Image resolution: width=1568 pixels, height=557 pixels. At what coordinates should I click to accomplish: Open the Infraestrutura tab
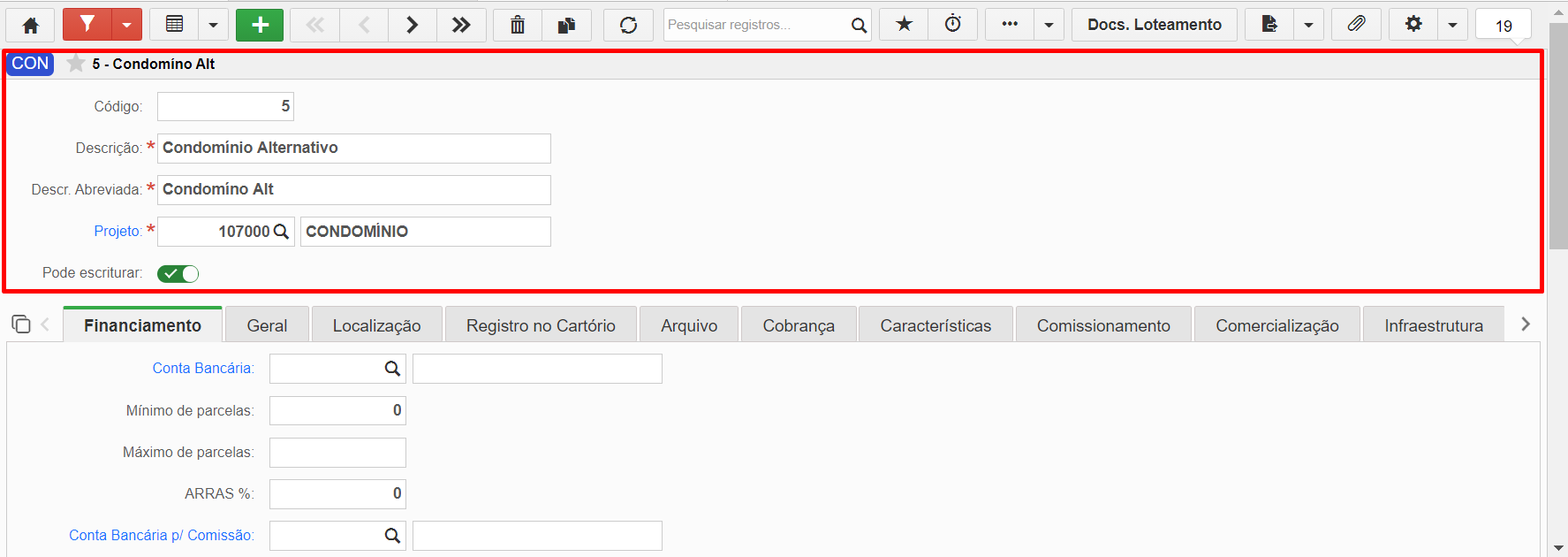[x=1434, y=325]
